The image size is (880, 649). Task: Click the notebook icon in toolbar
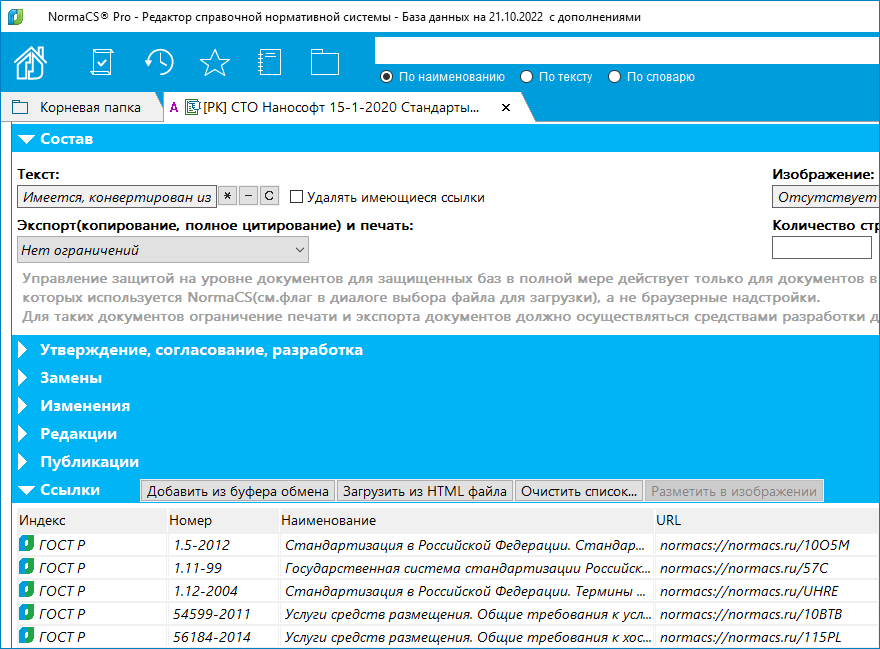pyautogui.click(x=270, y=62)
